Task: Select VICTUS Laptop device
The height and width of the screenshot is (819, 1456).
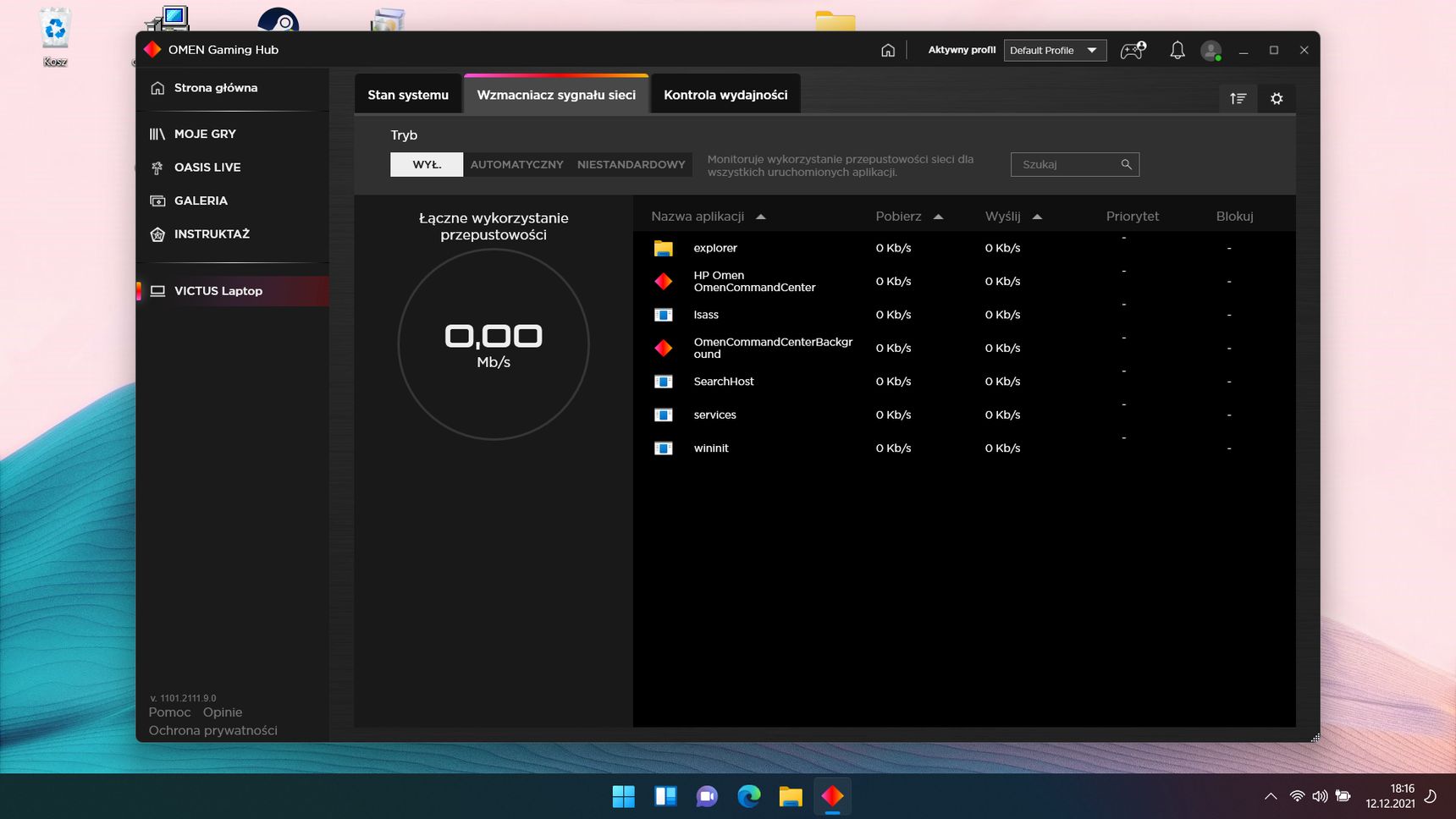Action: (x=232, y=291)
